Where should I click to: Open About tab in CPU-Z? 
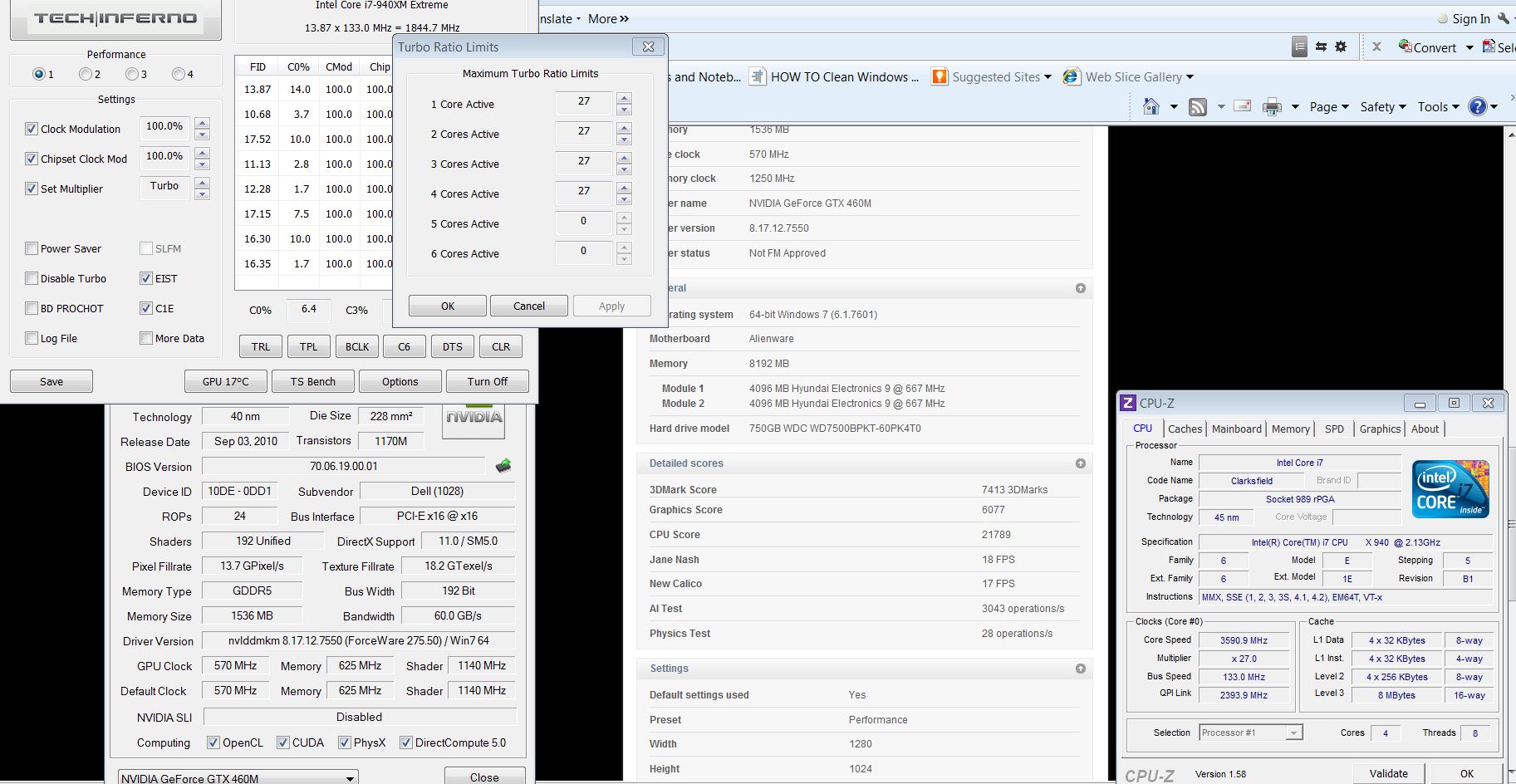[x=1425, y=429]
